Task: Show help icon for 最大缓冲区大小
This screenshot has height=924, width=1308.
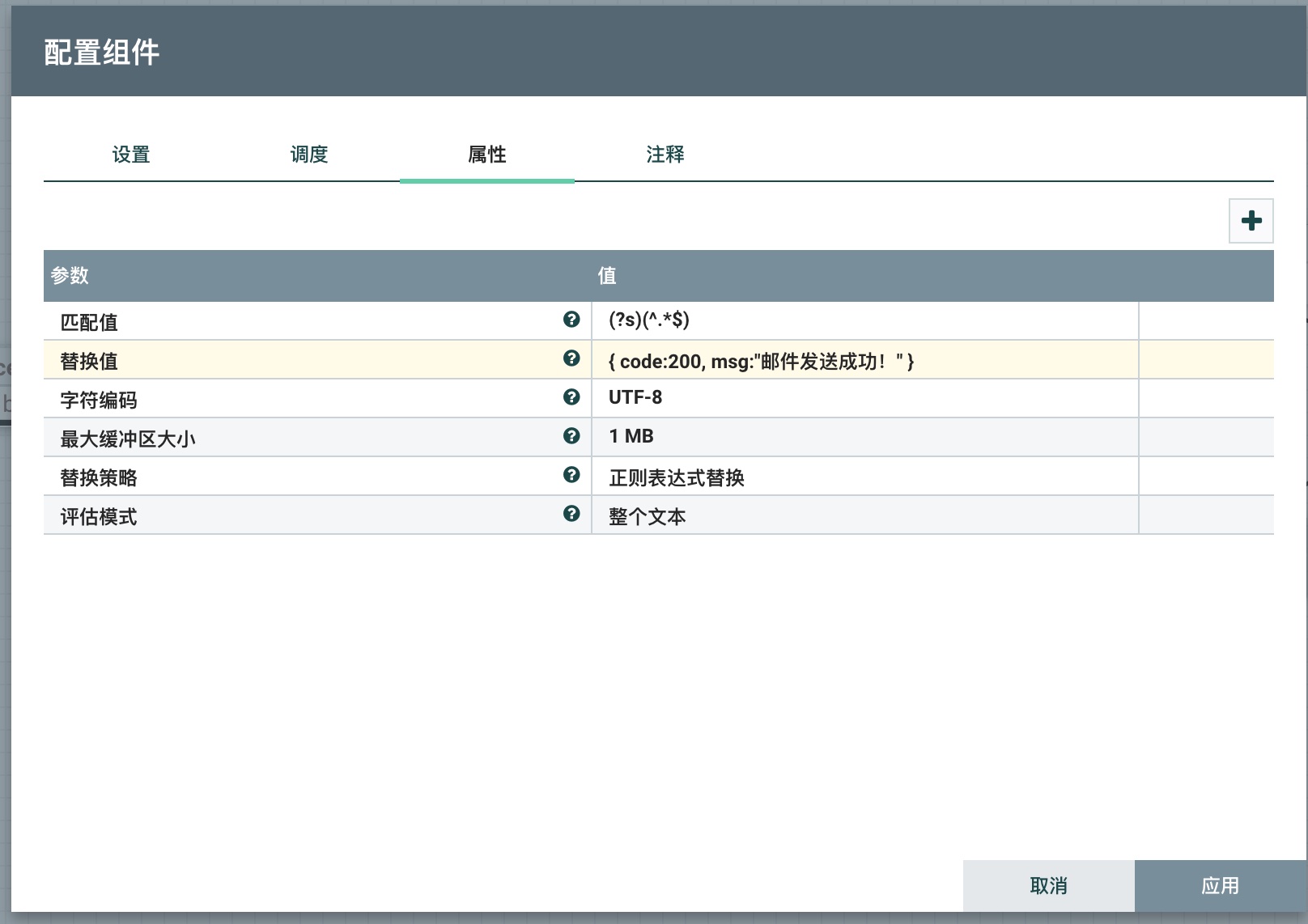Action: pos(571,436)
